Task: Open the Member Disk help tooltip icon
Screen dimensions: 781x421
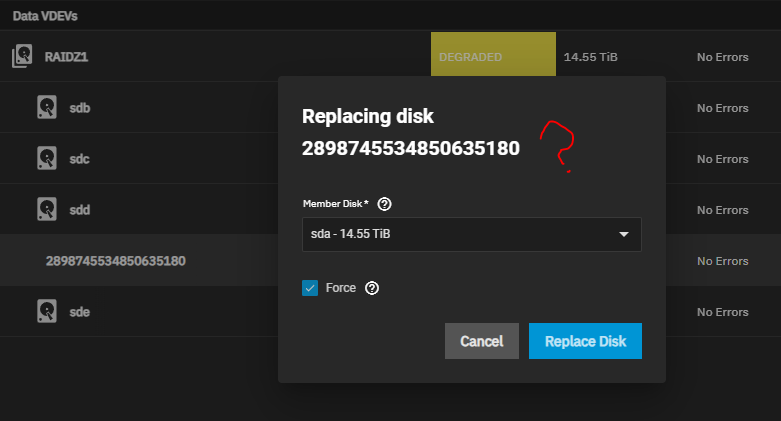Action: click(x=384, y=204)
